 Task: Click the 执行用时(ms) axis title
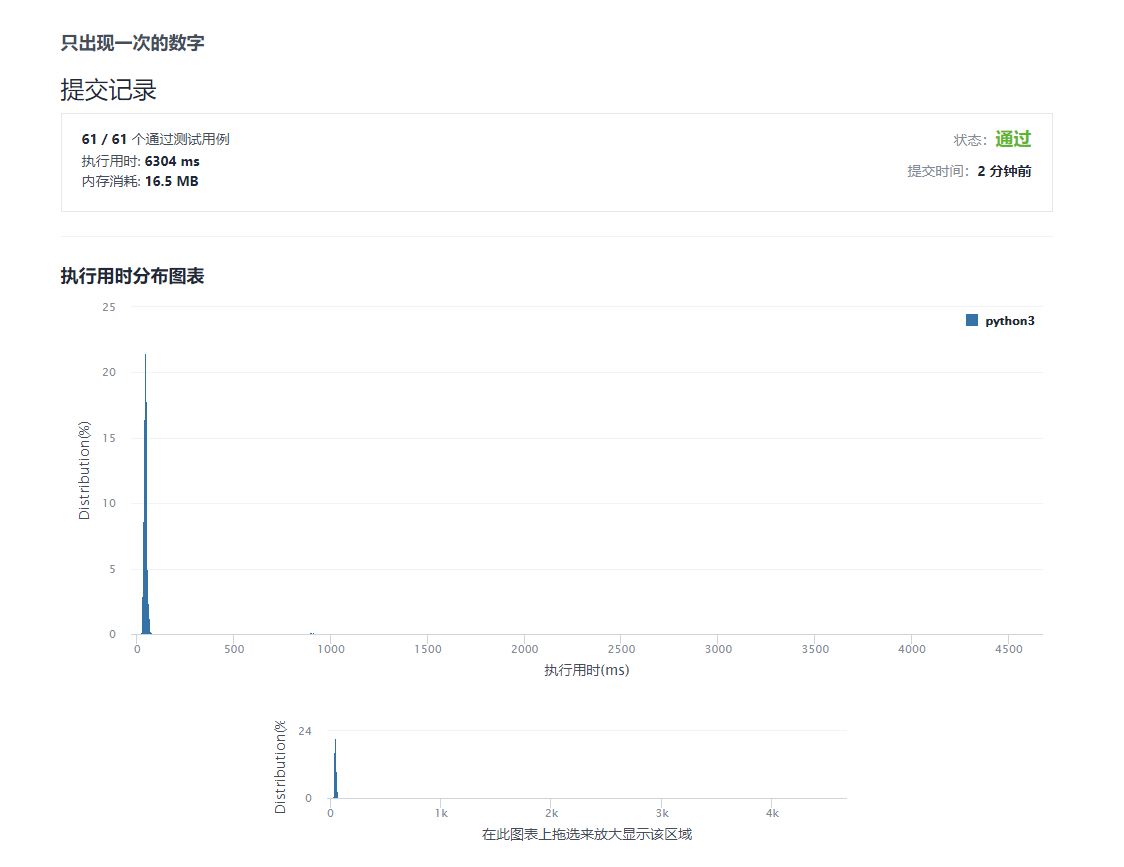point(586,670)
